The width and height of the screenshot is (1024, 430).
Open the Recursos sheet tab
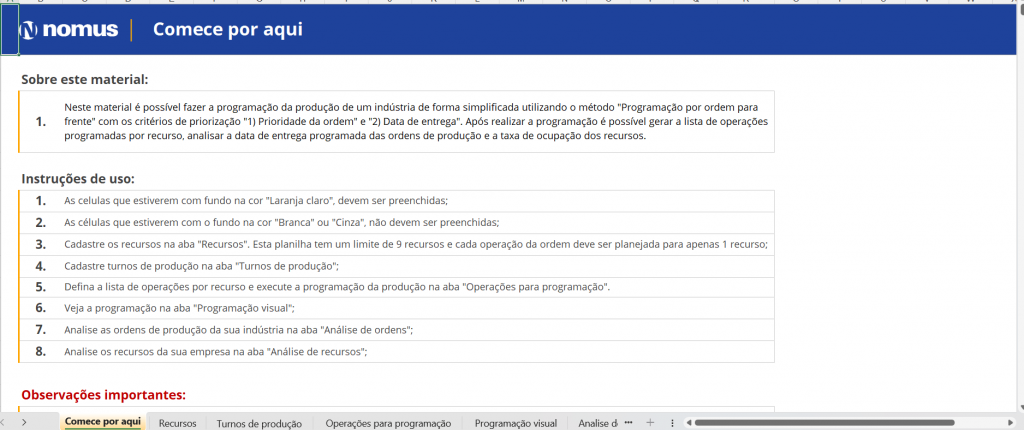coord(177,423)
